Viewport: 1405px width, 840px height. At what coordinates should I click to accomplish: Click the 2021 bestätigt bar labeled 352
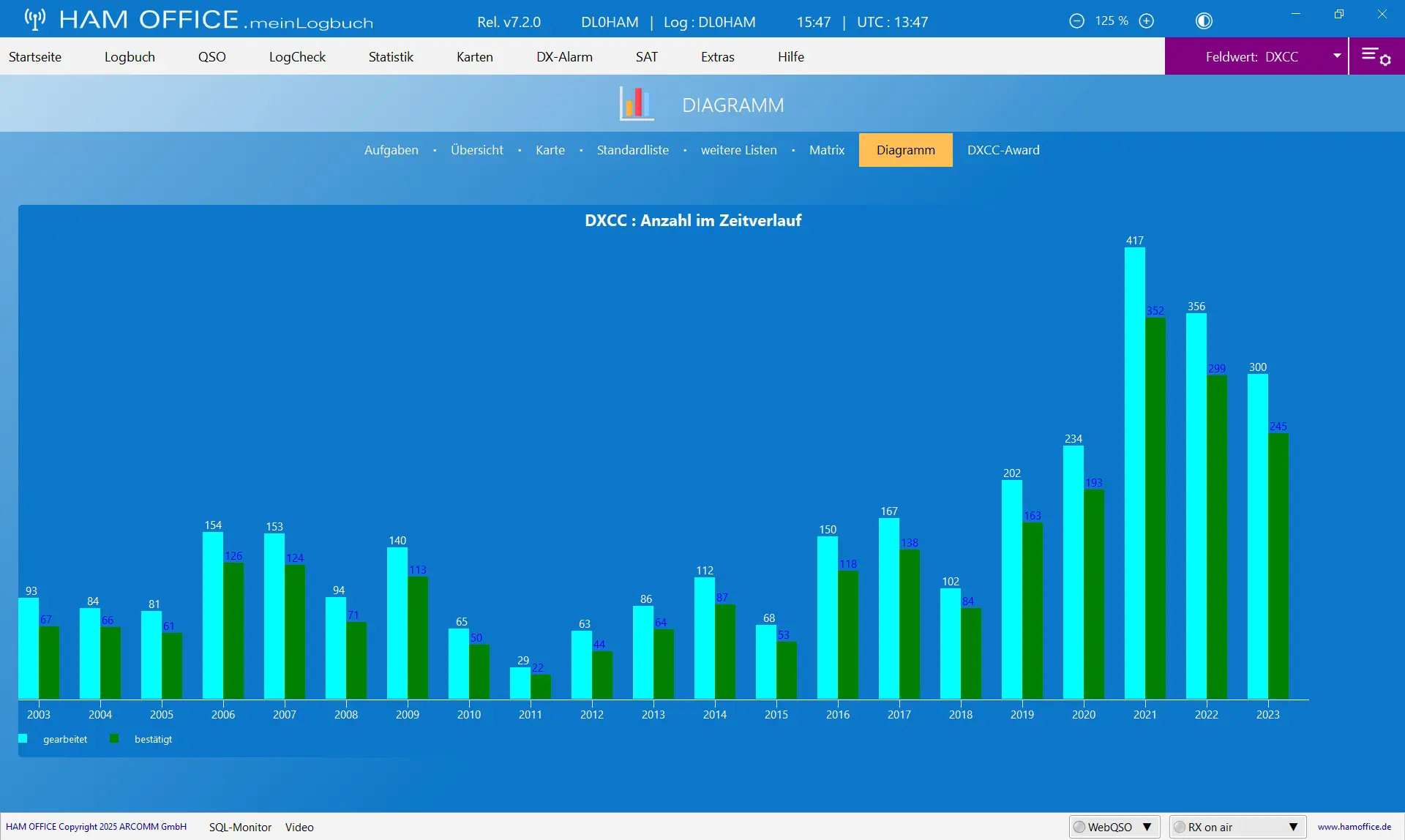(1155, 509)
